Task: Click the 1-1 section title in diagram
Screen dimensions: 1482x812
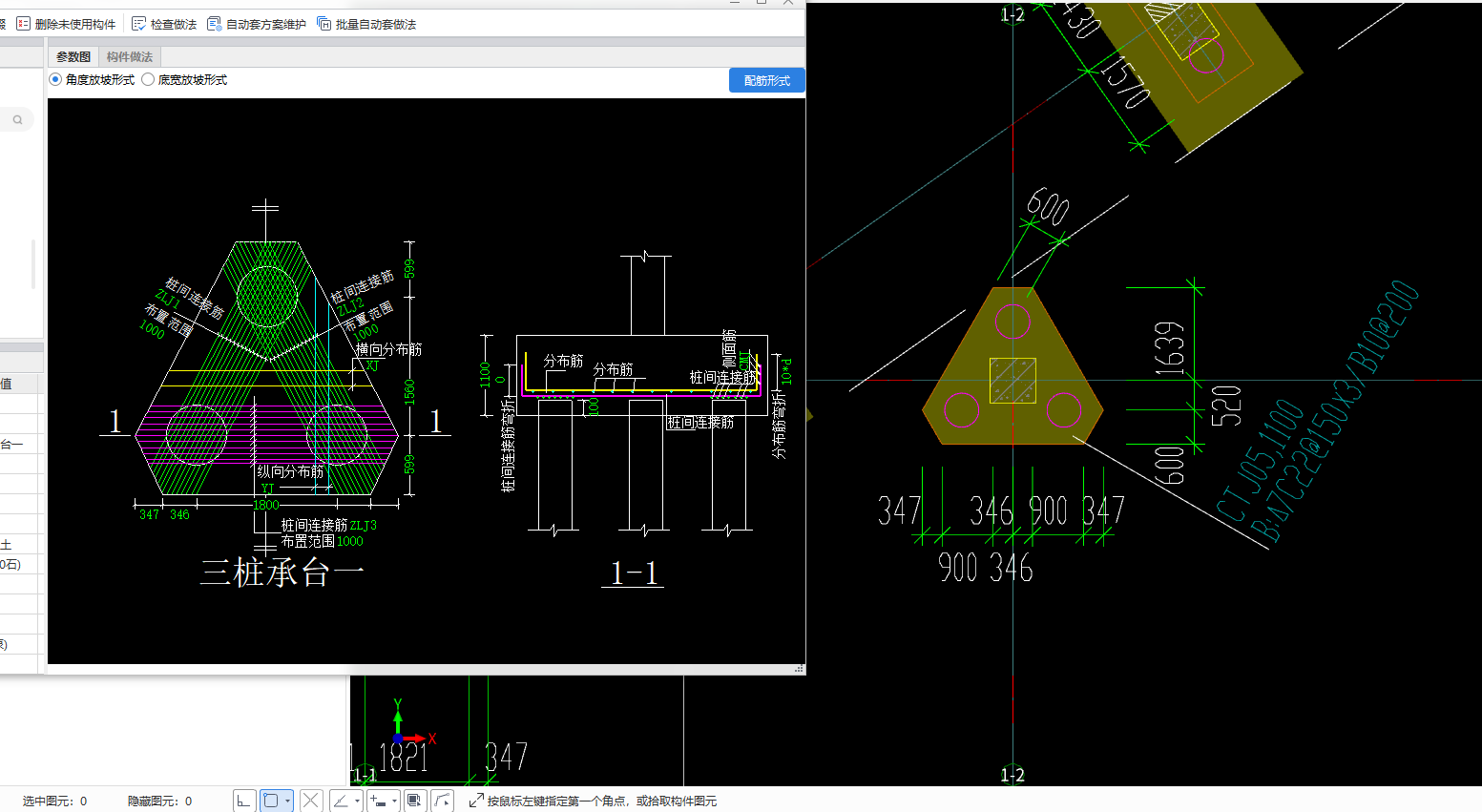Action: tap(635, 573)
